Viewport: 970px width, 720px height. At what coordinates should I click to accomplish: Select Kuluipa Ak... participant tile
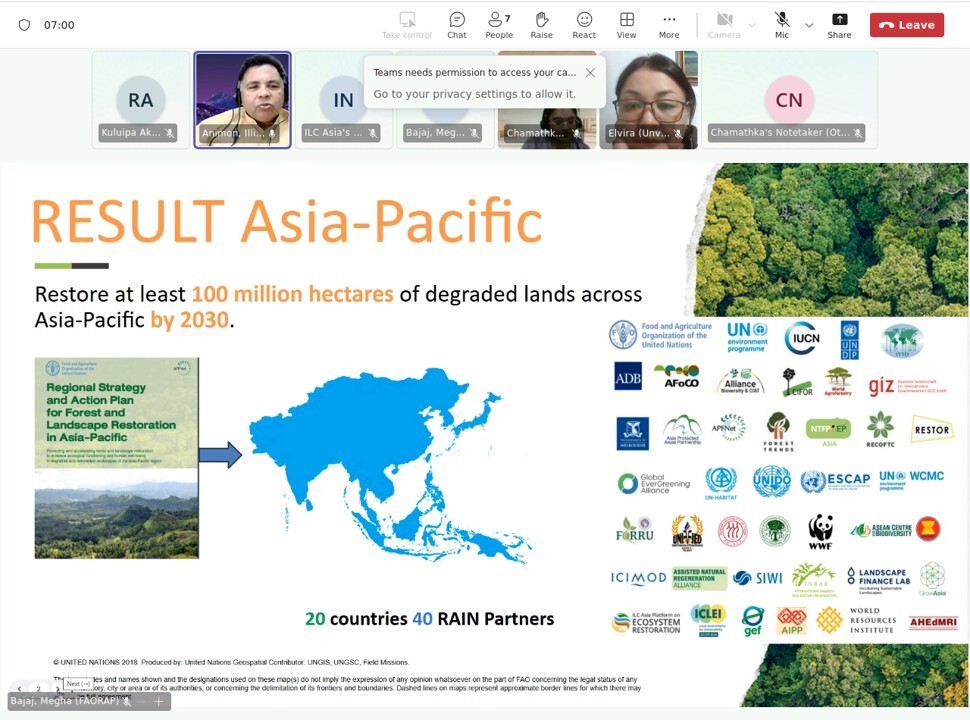140,100
